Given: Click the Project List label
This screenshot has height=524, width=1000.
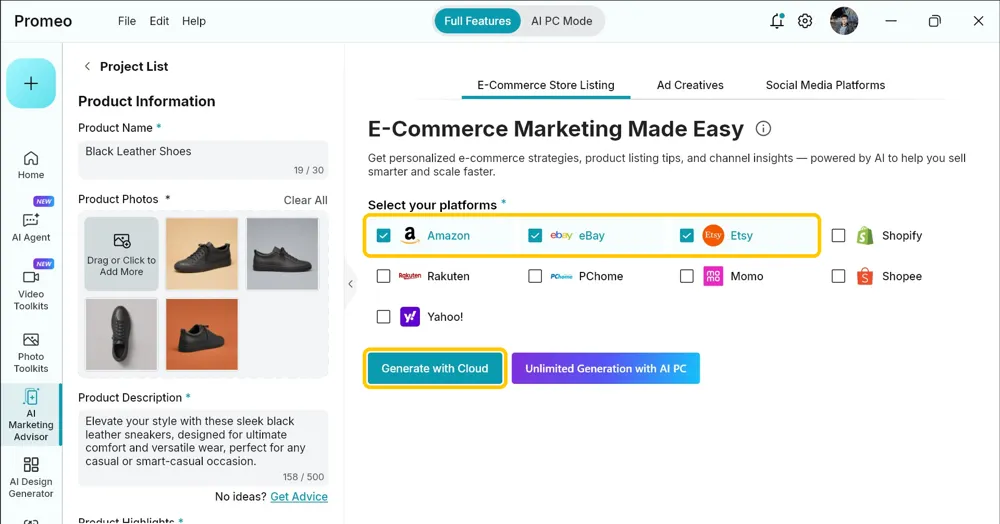Looking at the screenshot, I should [x=134, y=66].
